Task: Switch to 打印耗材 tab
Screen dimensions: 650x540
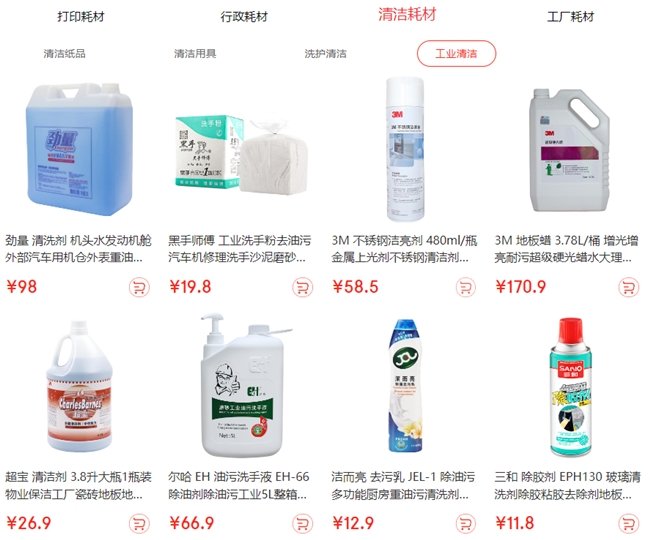Action: click(x=81, y=17)
